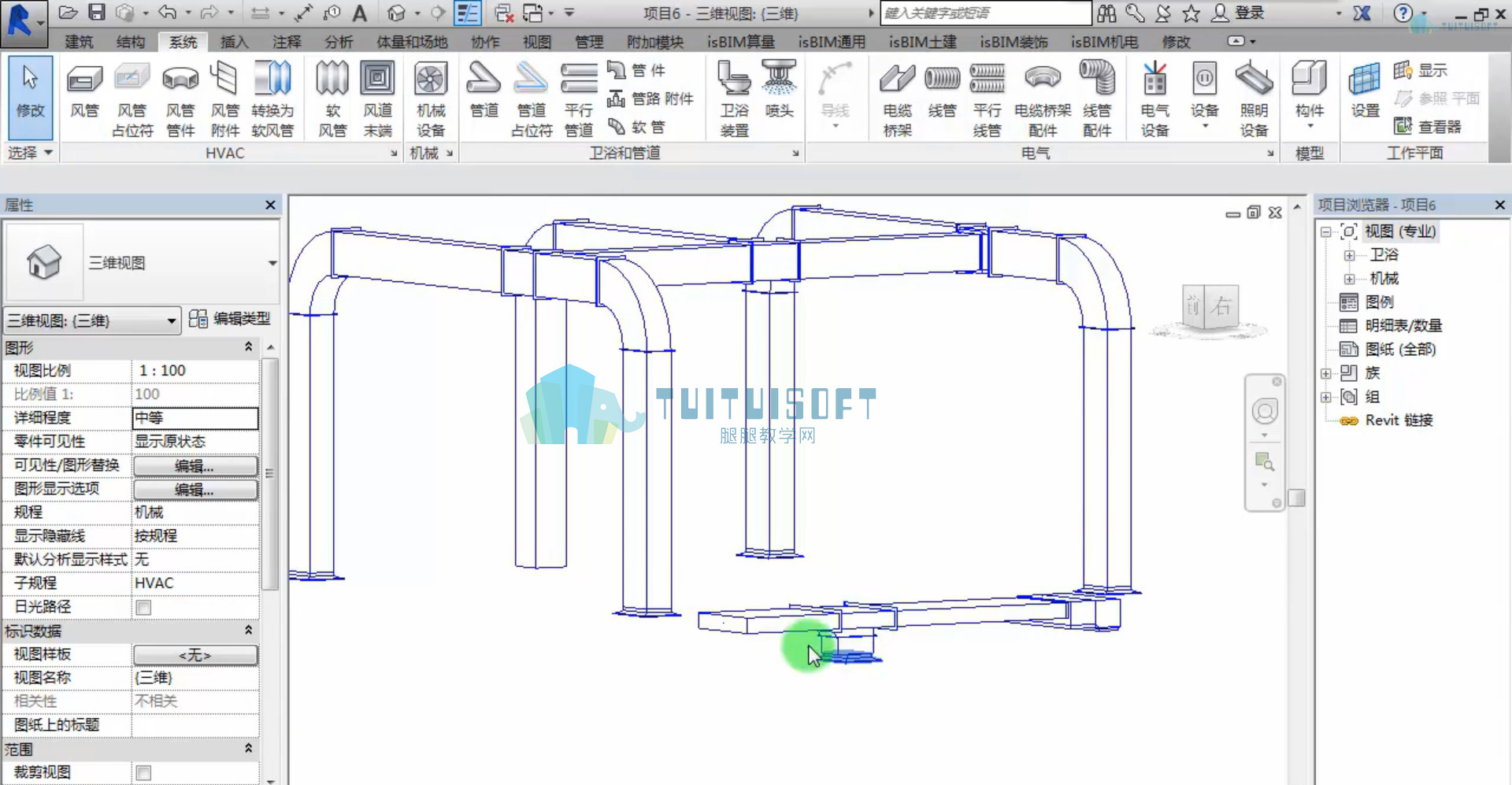Collapse the 图形 properties section

click(x=248, y=347)
